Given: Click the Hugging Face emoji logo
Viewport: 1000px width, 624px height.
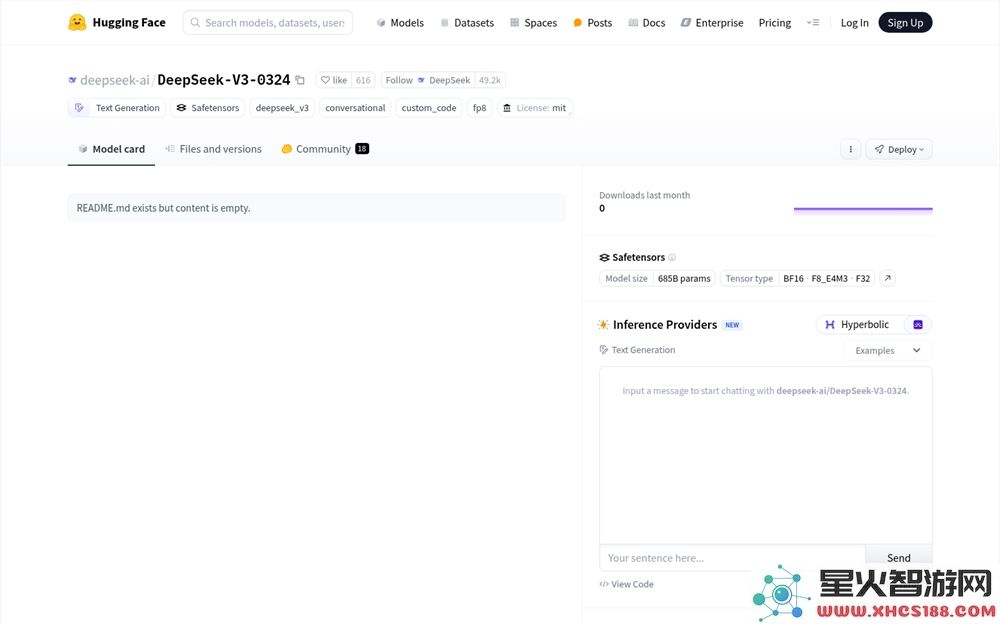Looking at the screenshot, I should (77, 22).
